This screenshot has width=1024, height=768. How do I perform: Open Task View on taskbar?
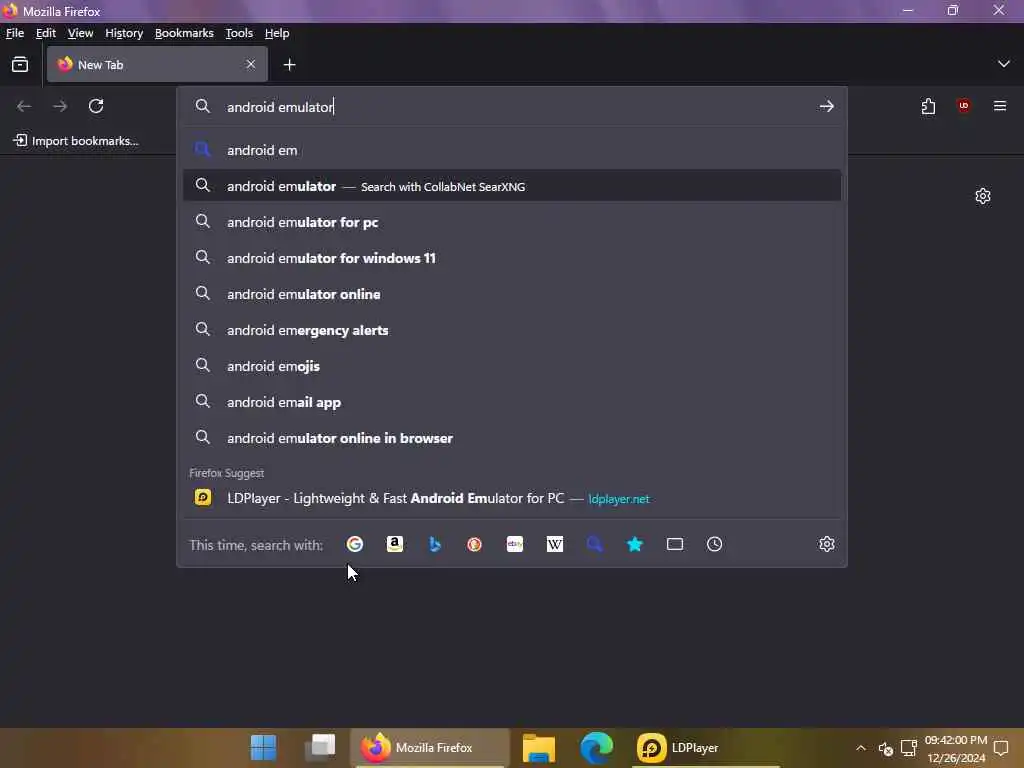coord(320,748)
